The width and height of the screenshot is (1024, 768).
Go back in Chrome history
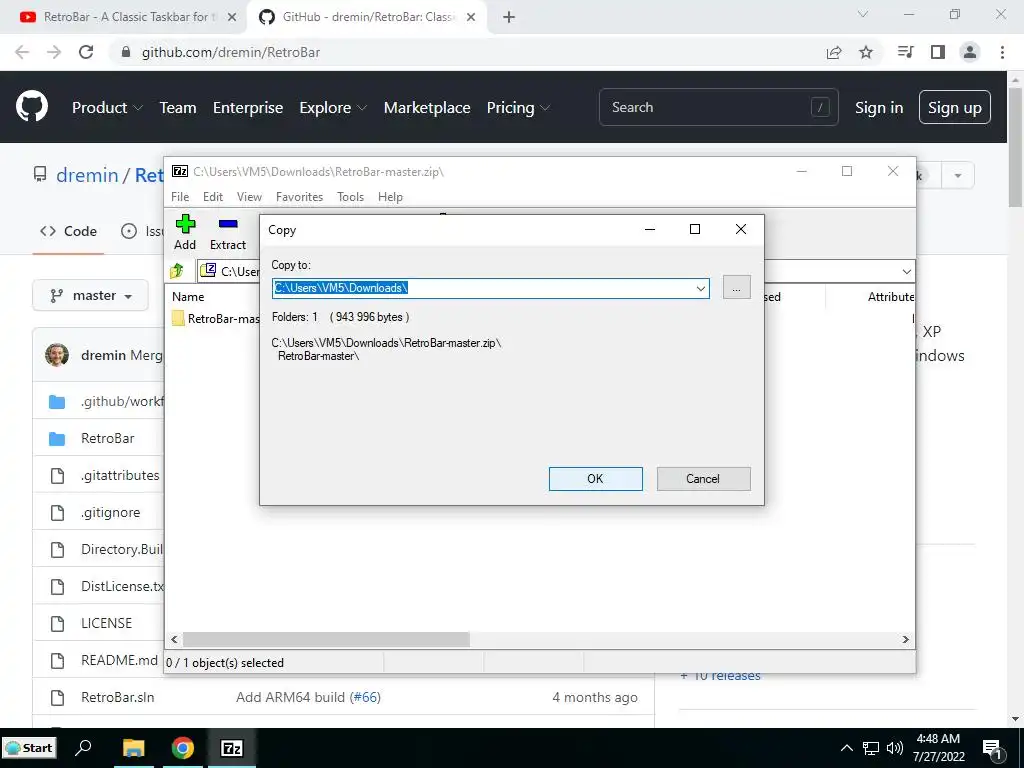tap(22, 52)
